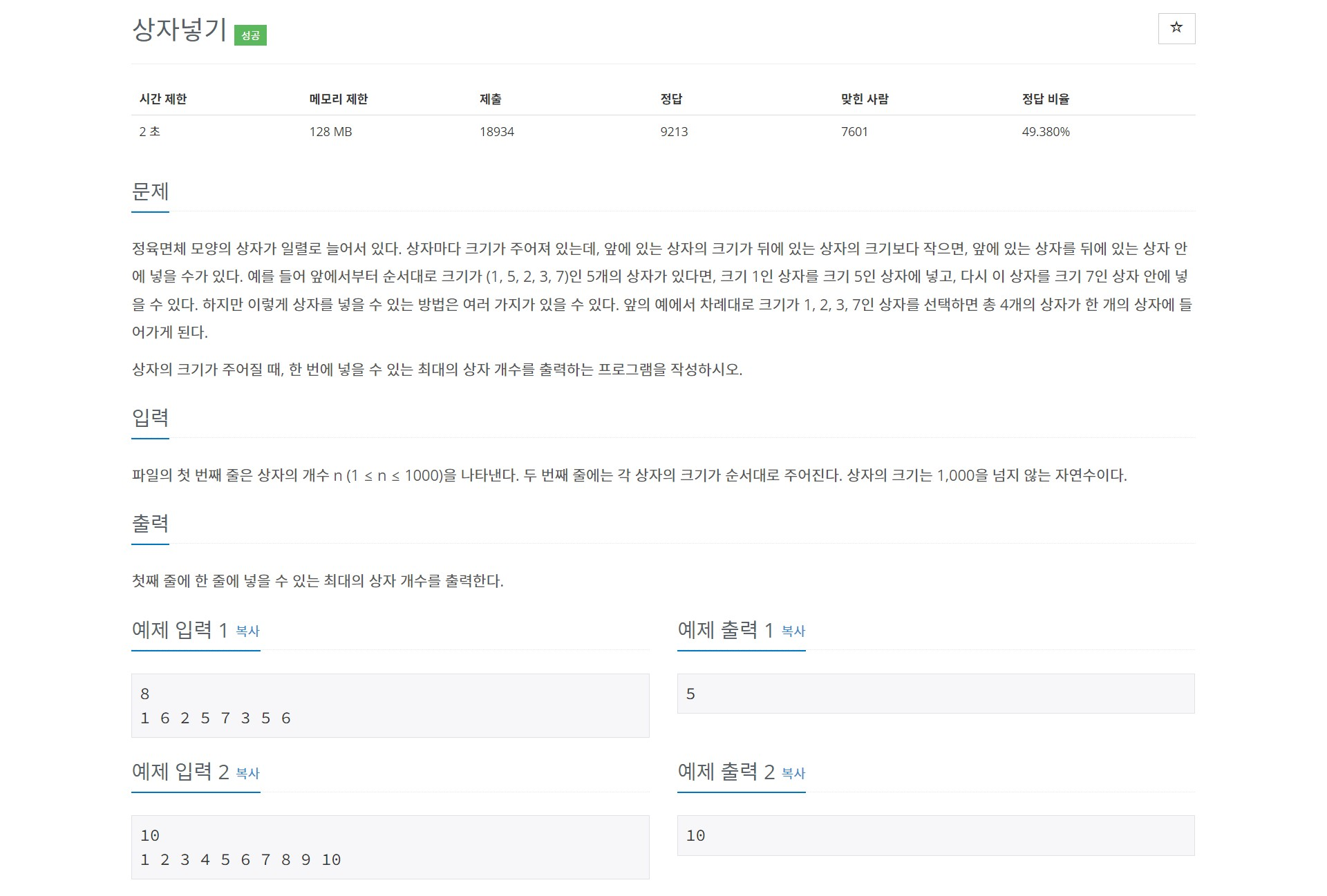1327x896 pixels.
Task: Click the 메모리 제한 column header
Action: point(339,99)
